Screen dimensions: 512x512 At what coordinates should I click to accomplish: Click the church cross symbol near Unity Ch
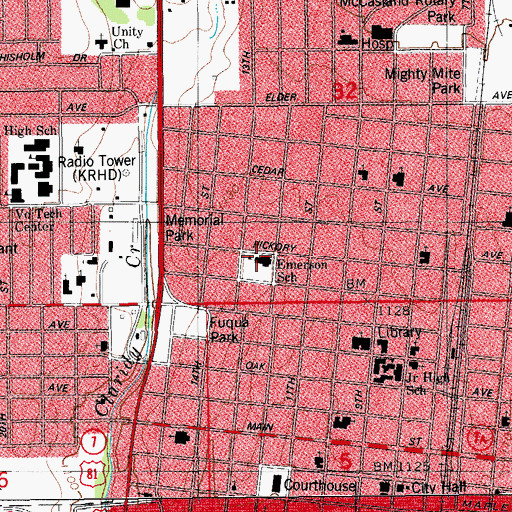click(x=102, y=42)
